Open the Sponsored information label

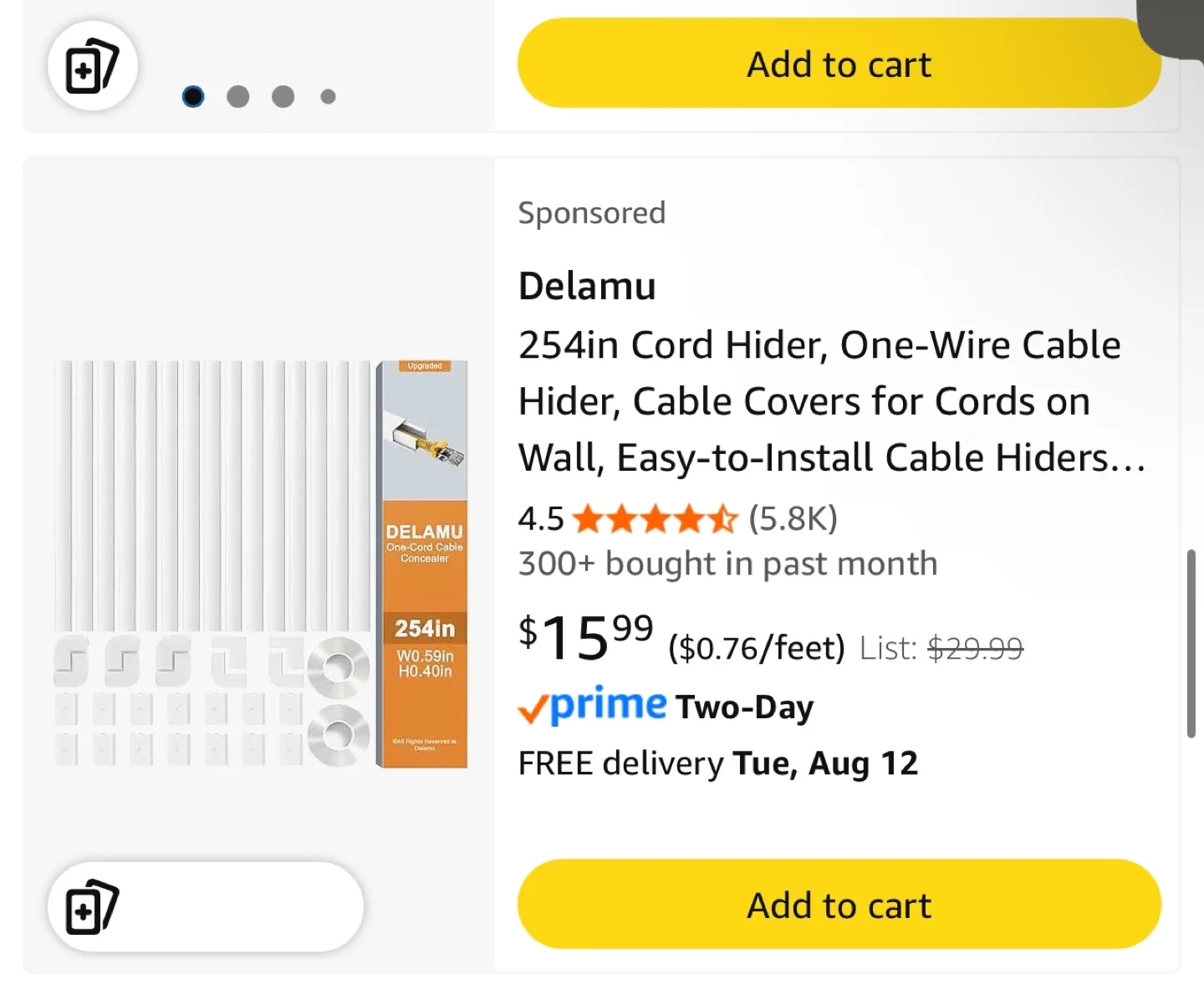(591, 213)
